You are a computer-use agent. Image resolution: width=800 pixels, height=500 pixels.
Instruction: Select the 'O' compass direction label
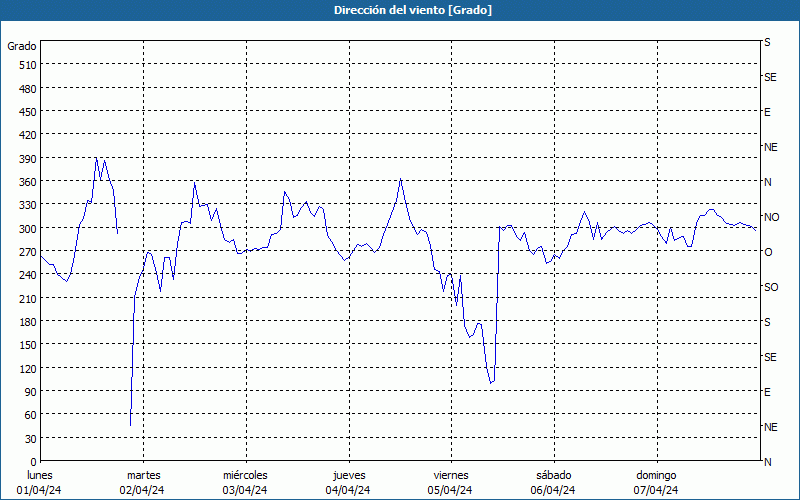pyautogui.click(x=768, y=252)
